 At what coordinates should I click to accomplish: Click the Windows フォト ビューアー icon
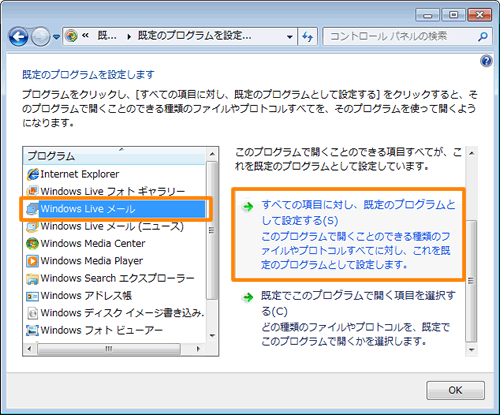32,330
